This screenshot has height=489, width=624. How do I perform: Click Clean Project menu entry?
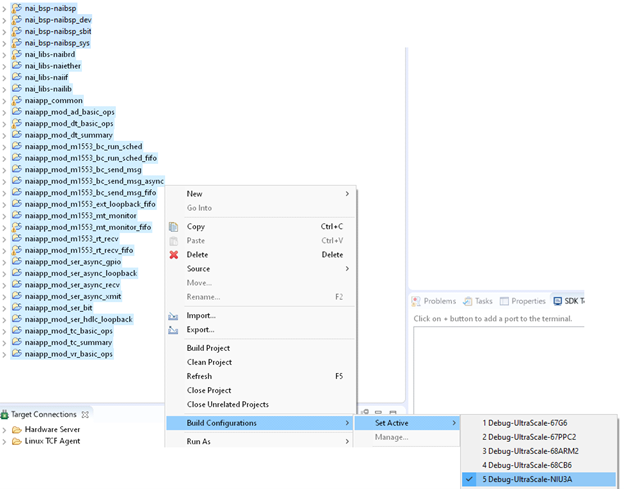click(210, 362)
